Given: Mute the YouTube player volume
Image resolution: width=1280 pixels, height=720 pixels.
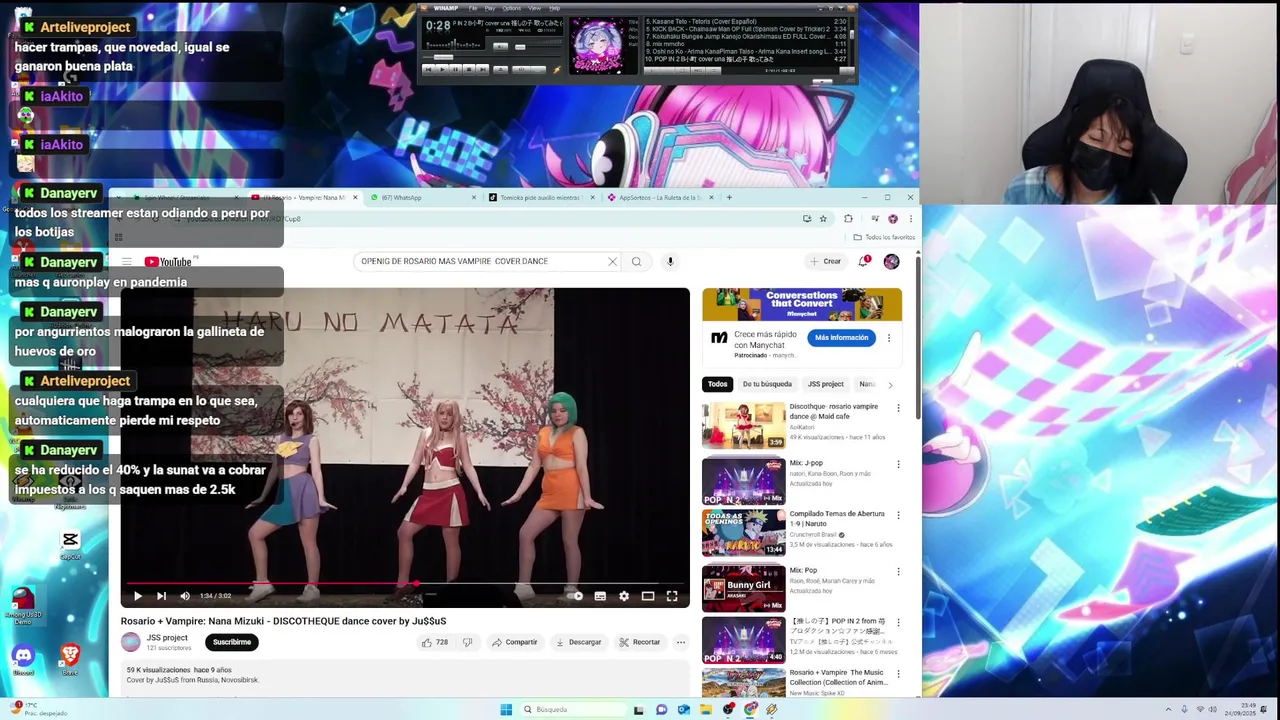Looking at the screenshot, I should coord(185,596).
